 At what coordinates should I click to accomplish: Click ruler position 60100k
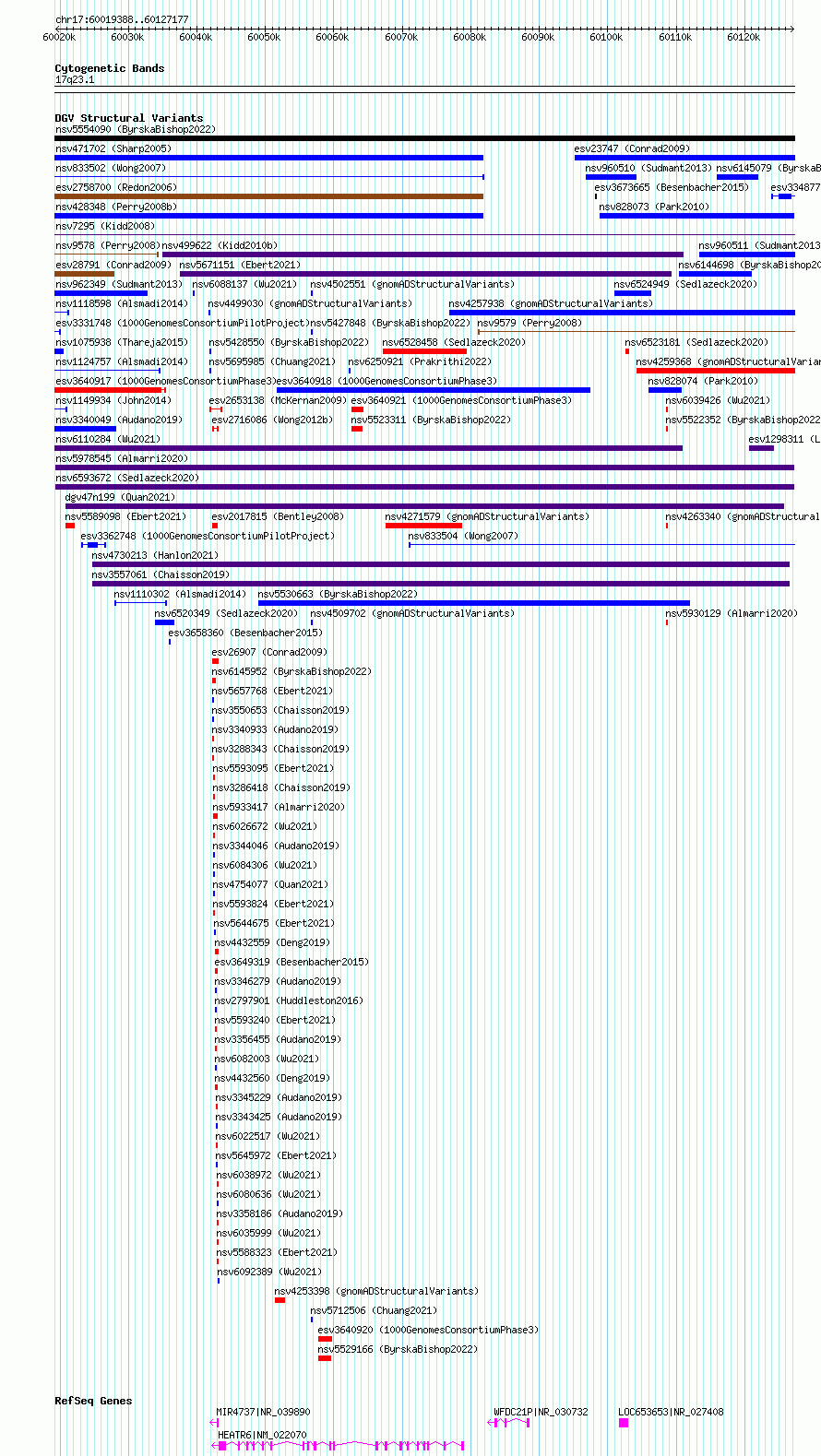coord(606,37)
